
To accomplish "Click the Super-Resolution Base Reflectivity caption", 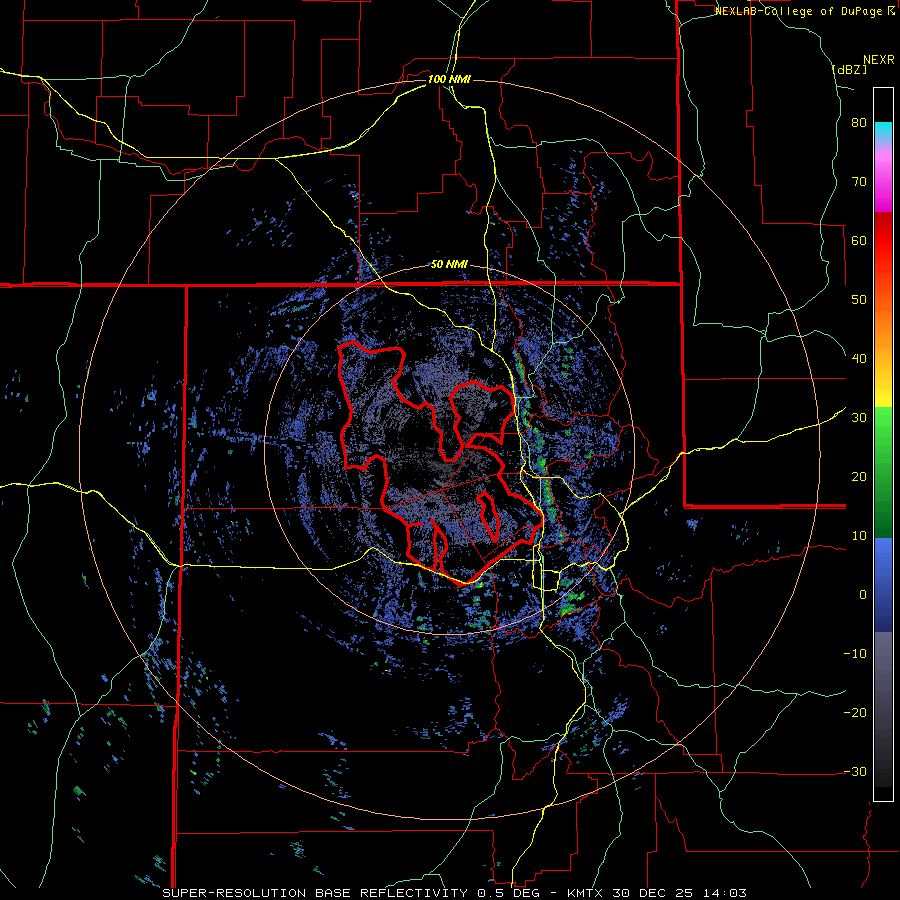I will coord(314,893).
